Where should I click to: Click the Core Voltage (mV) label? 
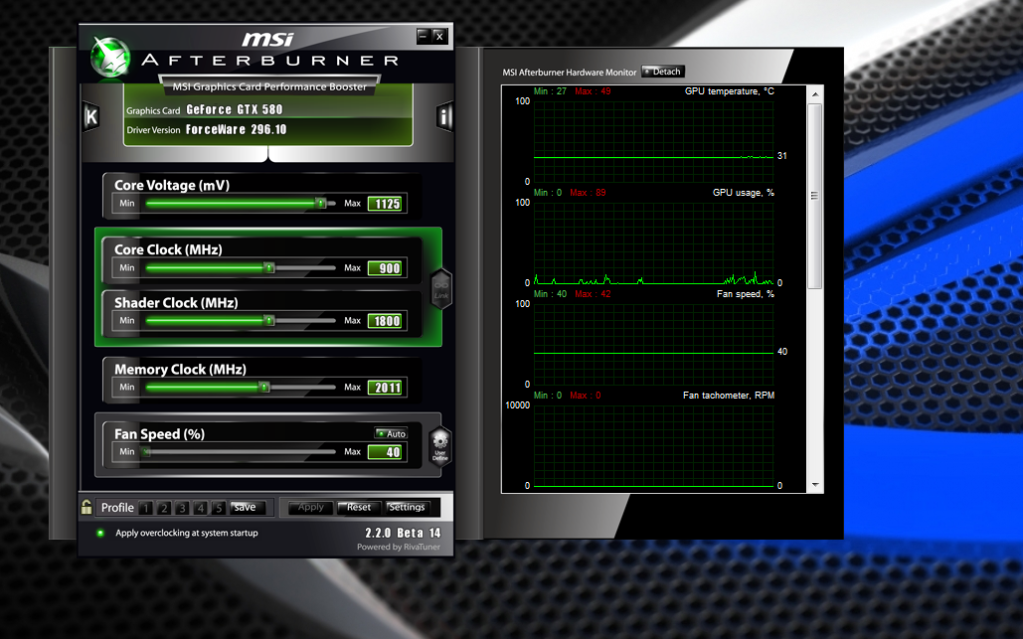[x=172, y=185]
